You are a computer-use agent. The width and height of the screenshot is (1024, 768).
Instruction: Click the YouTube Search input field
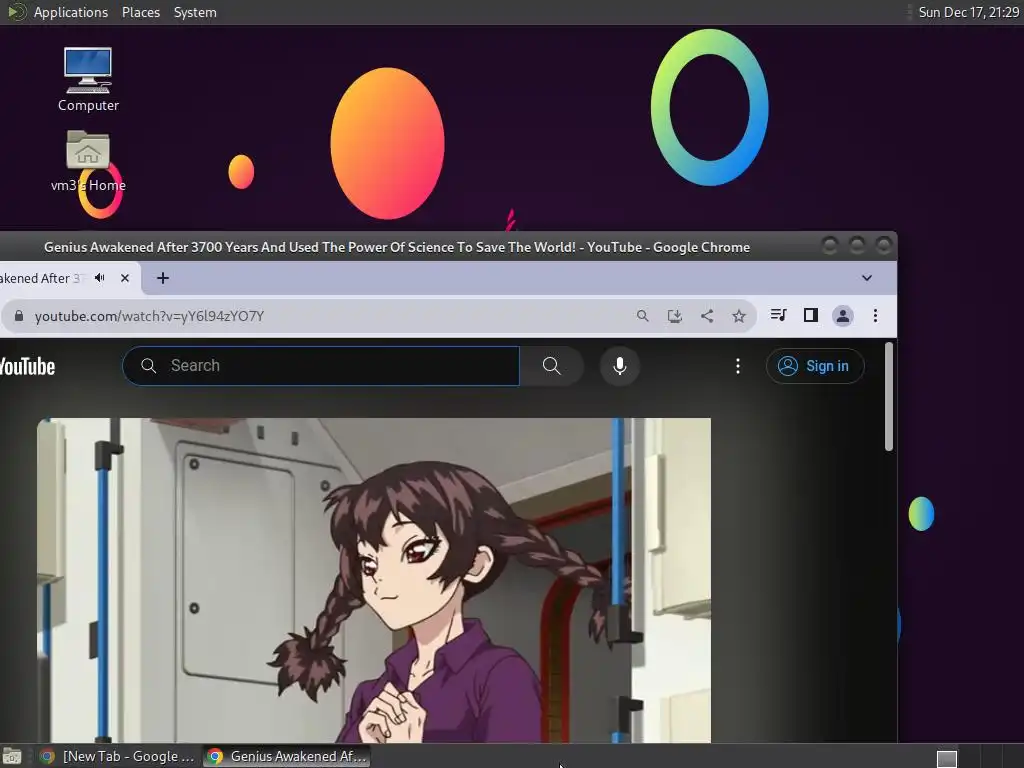321,366
